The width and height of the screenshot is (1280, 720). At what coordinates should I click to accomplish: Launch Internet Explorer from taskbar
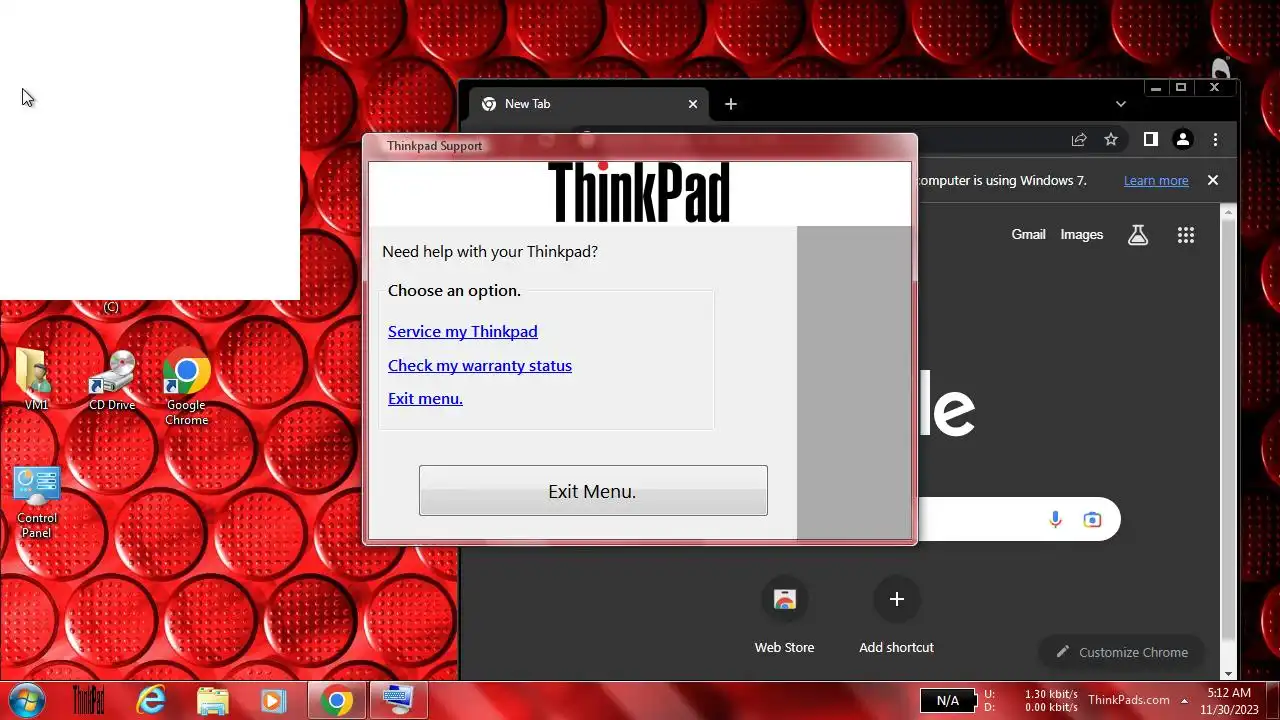coord(151,701)
